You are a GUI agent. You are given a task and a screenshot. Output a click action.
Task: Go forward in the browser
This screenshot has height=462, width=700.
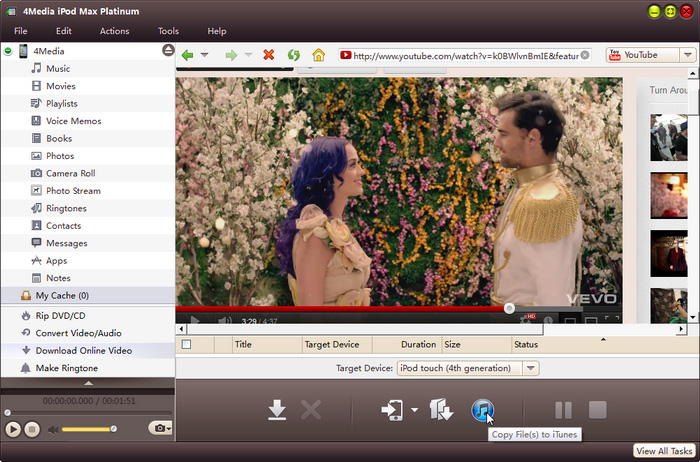[231, 55]
